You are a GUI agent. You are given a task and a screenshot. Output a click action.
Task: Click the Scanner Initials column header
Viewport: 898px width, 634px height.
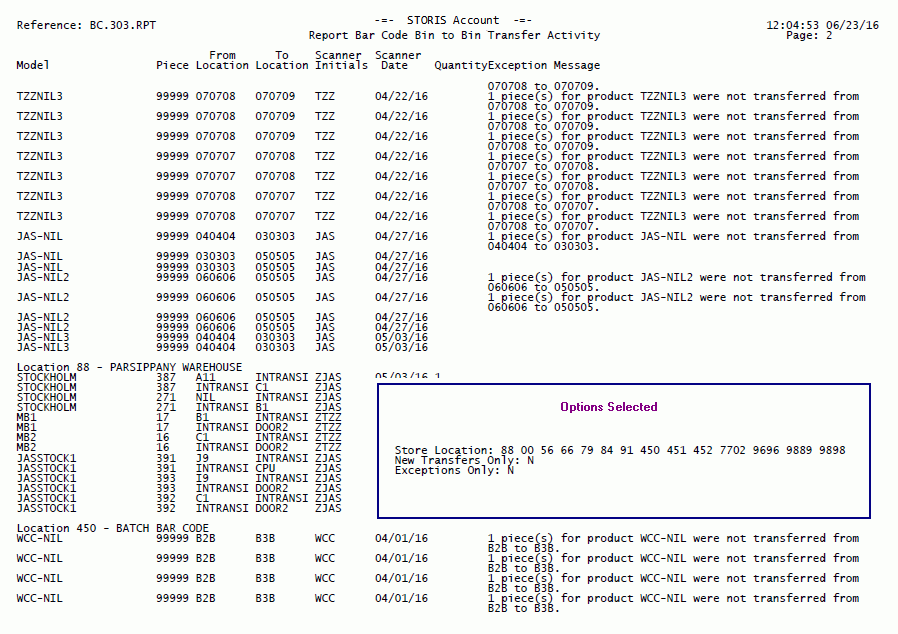pyautogui.click(x=338, y=61)
